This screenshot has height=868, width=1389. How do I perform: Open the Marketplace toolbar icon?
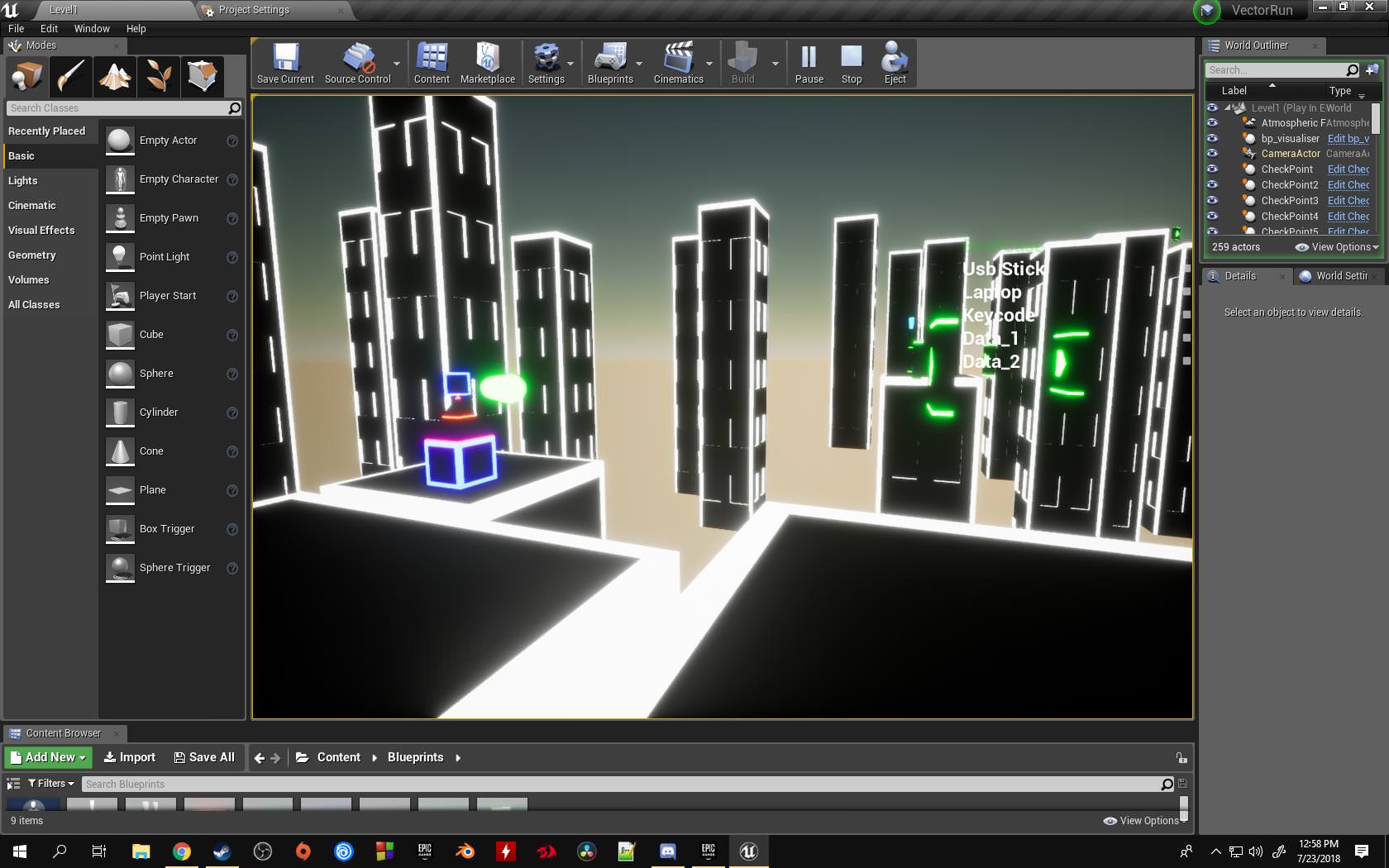click(x=488, y=64)
